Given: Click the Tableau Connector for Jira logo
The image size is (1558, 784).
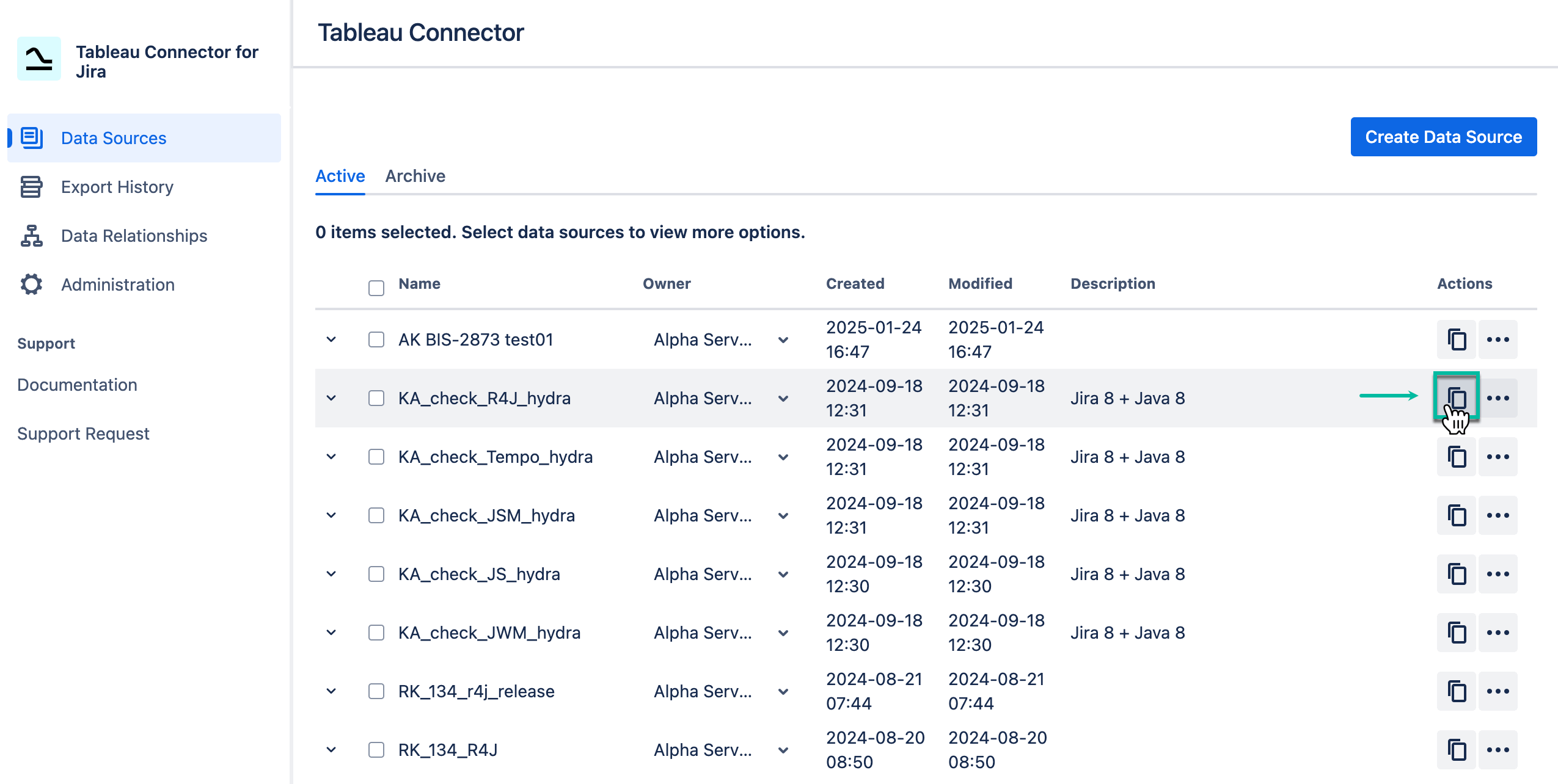Looking at the screenshot, I should click(x=40, y=59).
